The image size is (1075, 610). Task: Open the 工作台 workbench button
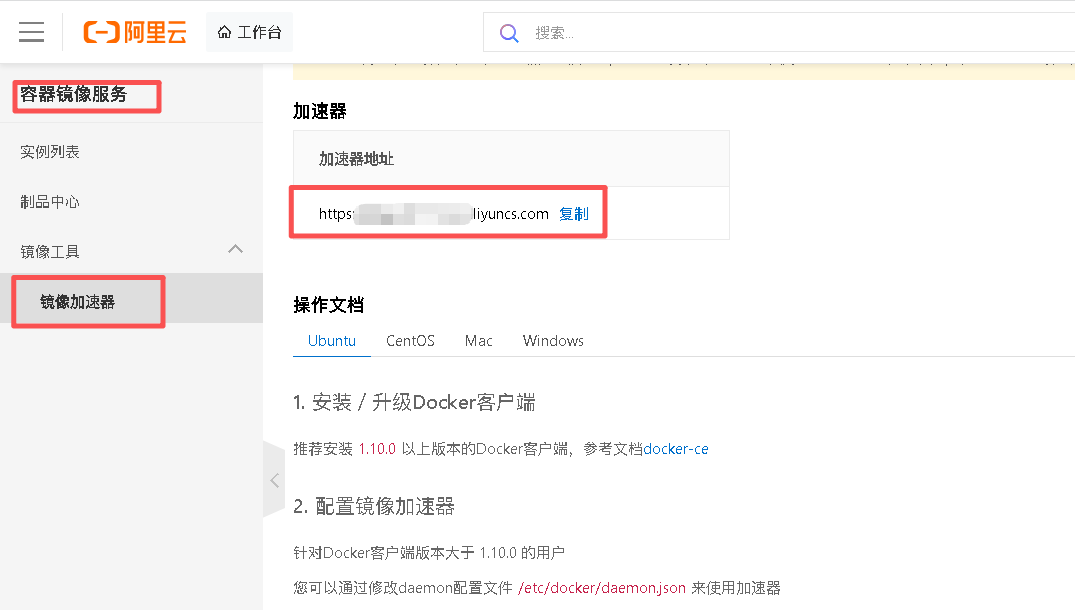[x=249, y=32]
